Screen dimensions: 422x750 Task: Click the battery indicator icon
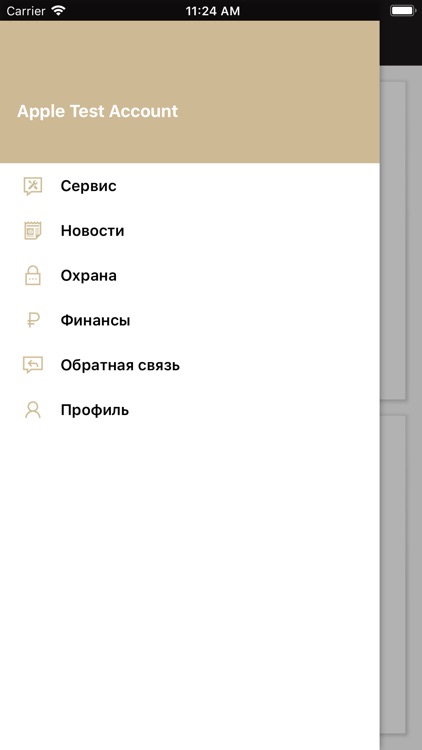[403, 11]
